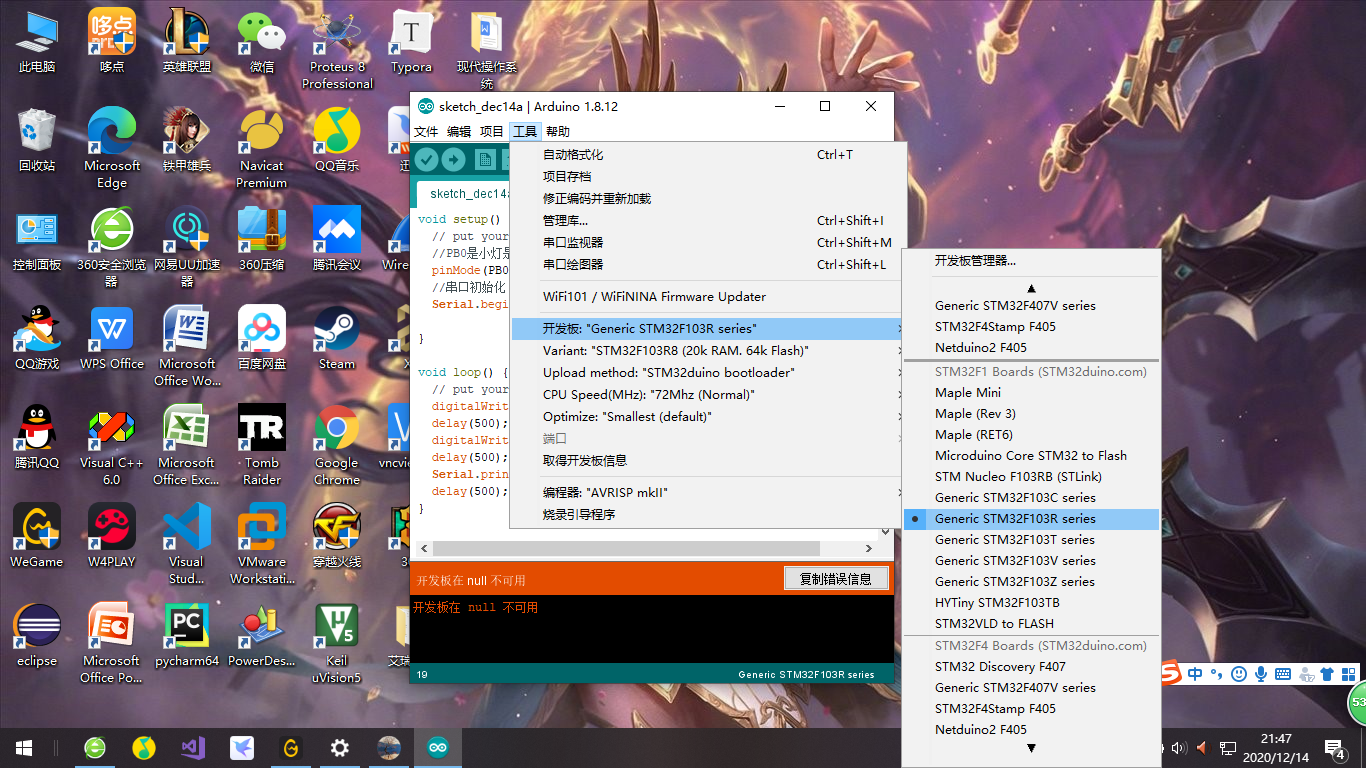Select the pycharm64 desktop icon
The image size is (1366, 768).
187,636
